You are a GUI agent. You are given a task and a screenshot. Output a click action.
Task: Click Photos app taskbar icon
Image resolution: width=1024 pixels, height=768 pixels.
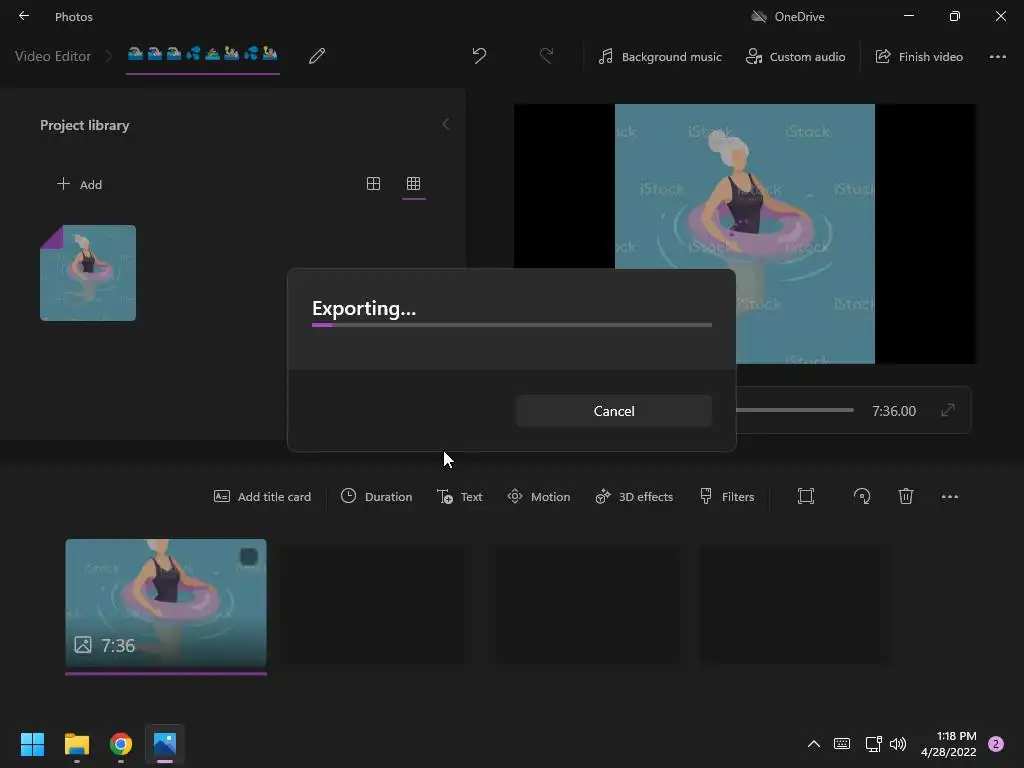click(x=165, y=744)
